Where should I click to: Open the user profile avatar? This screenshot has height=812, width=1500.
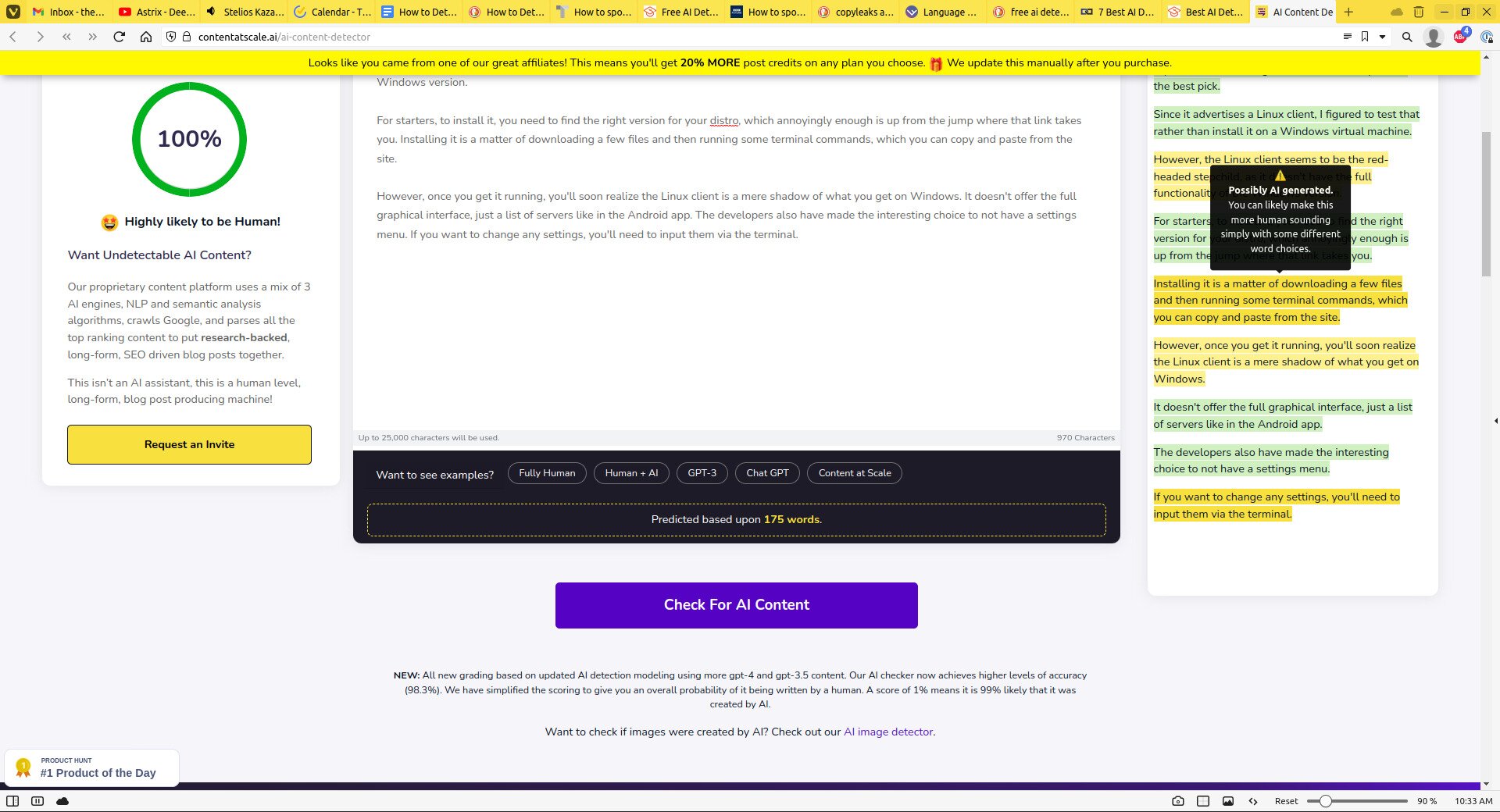1433,37
